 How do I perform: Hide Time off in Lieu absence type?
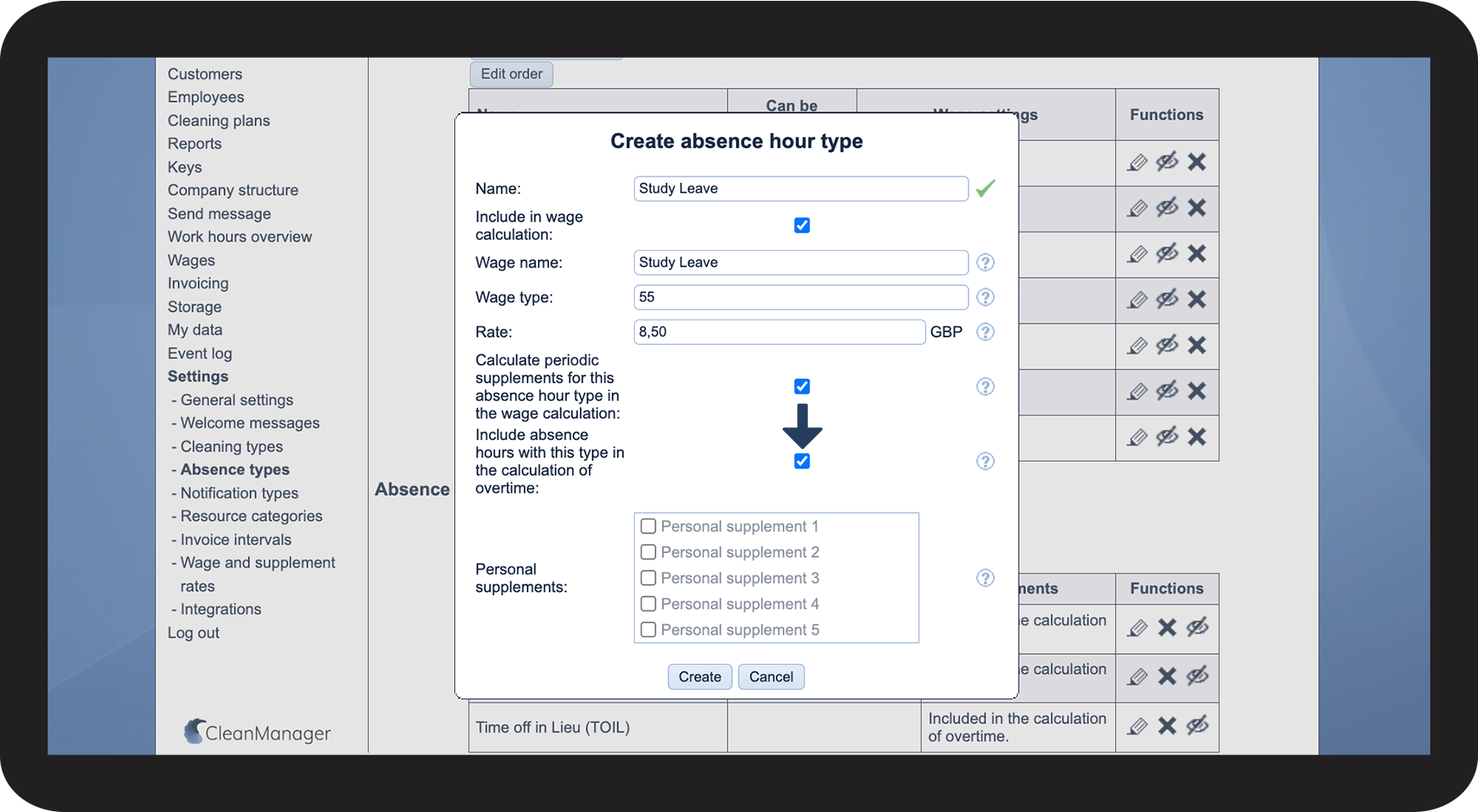[1197, 726]
